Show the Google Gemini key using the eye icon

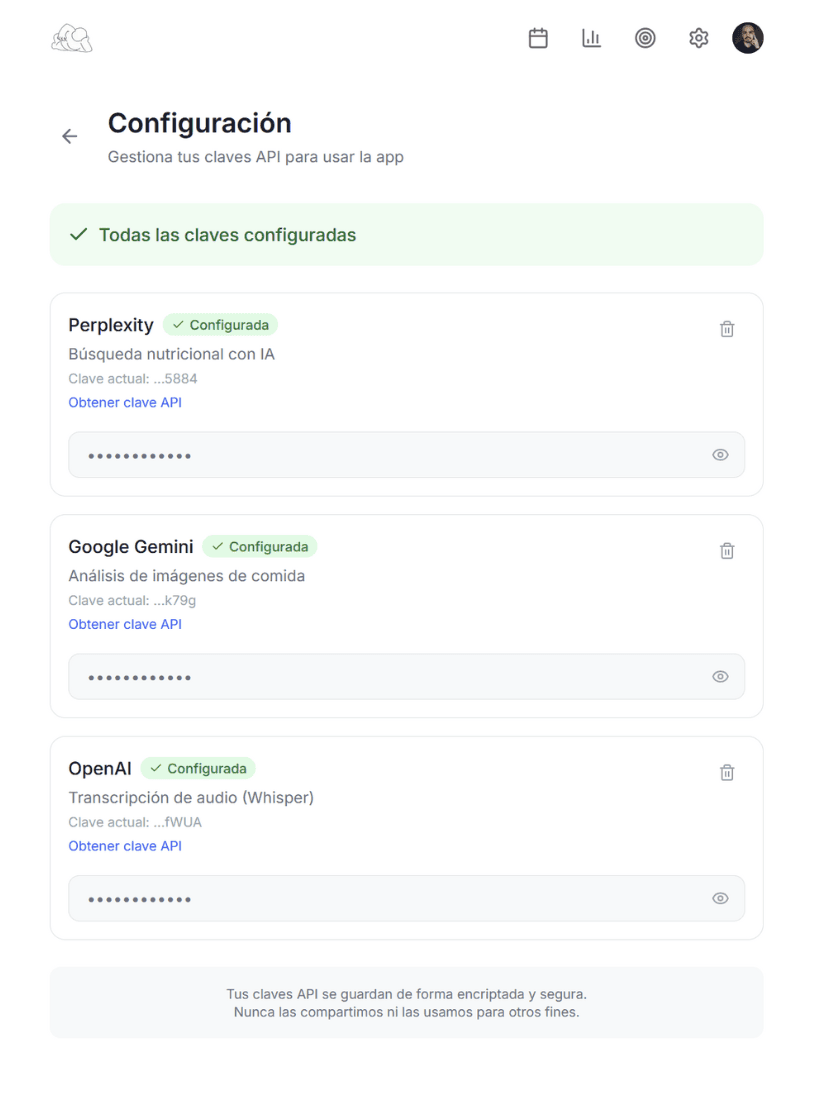tap(720, 676)
